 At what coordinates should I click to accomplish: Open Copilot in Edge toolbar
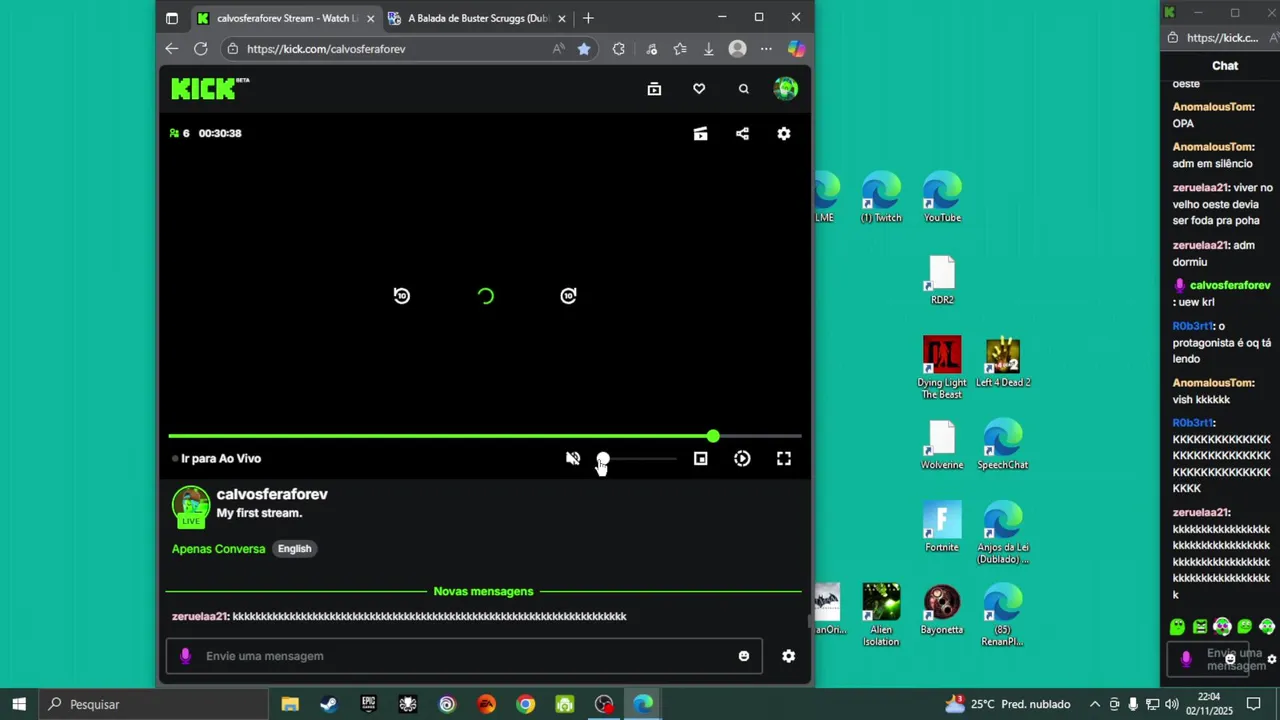(x=796, y=48)
